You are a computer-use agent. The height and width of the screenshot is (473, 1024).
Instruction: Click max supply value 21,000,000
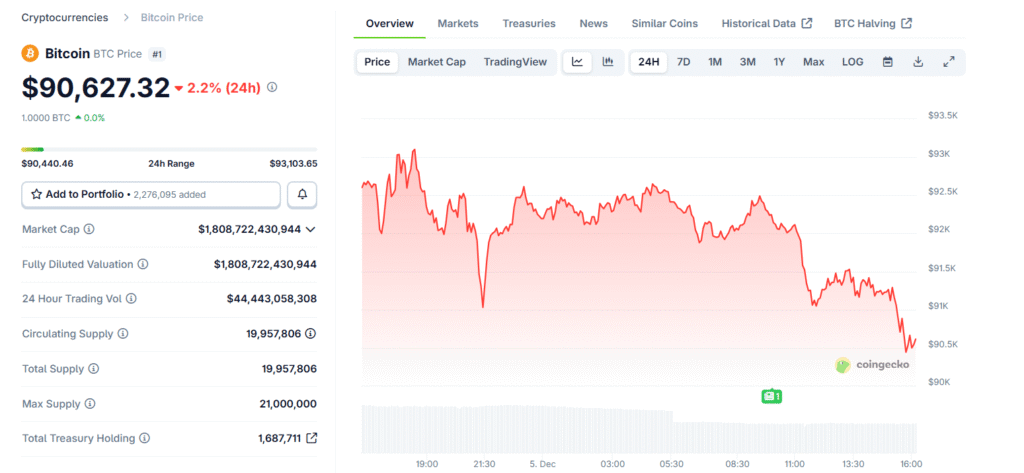click(288, 404)
